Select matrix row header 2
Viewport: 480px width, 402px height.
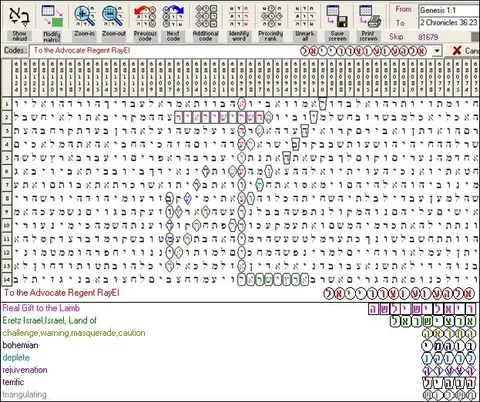[6, 118]
